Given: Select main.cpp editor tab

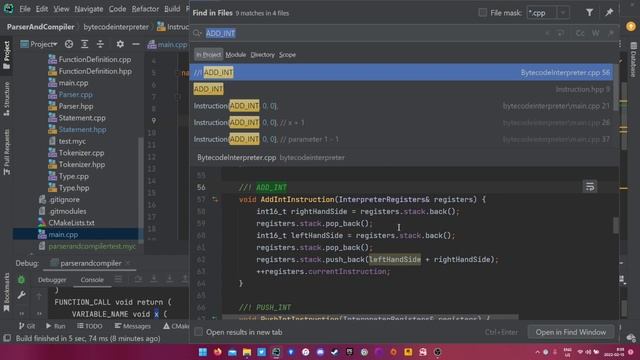Looking at the screenshot, I should point(167,44).
